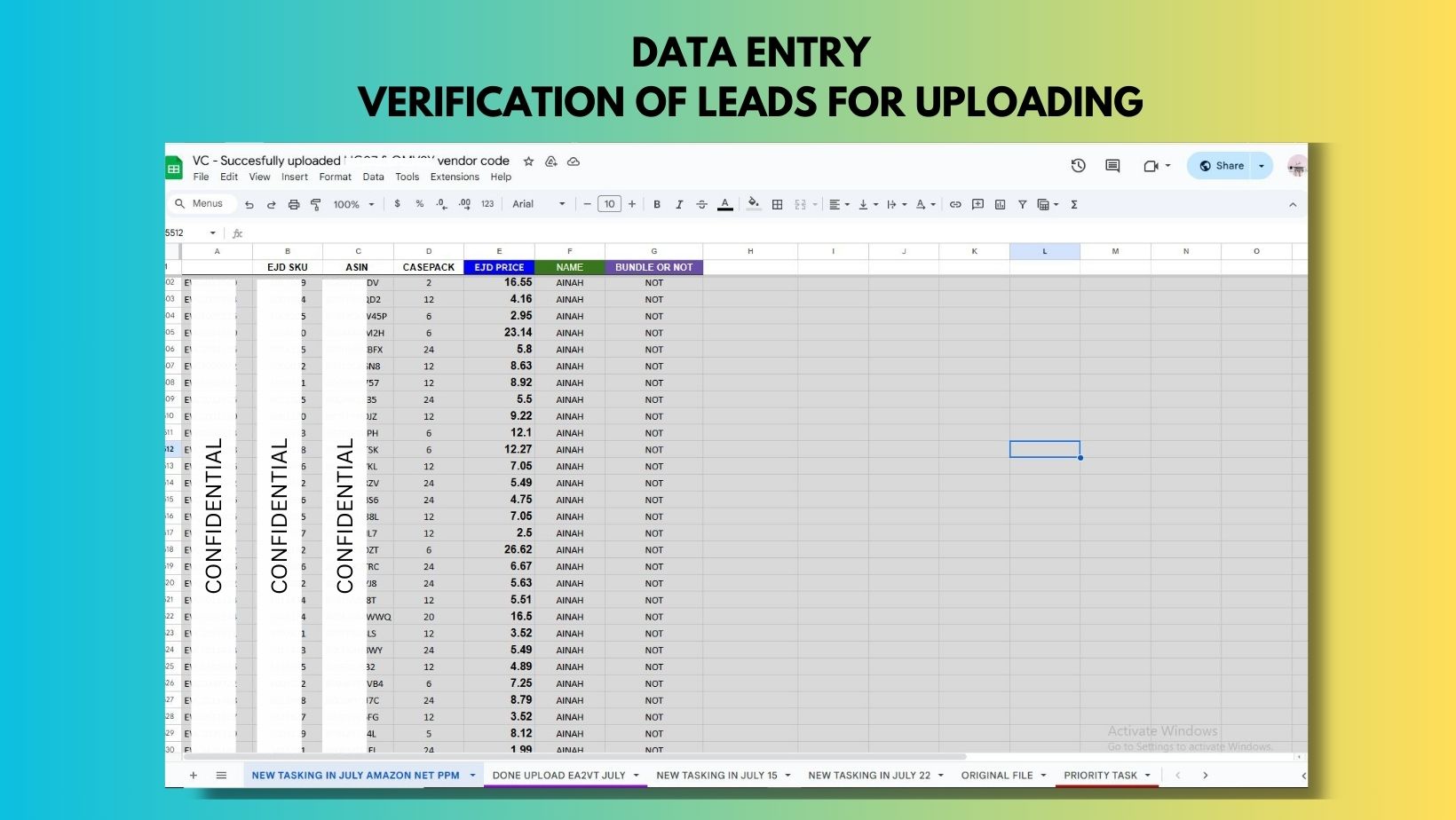1456x820 pixels.
Task: Expand the Share options arrow
Action: pos(1262,166)
